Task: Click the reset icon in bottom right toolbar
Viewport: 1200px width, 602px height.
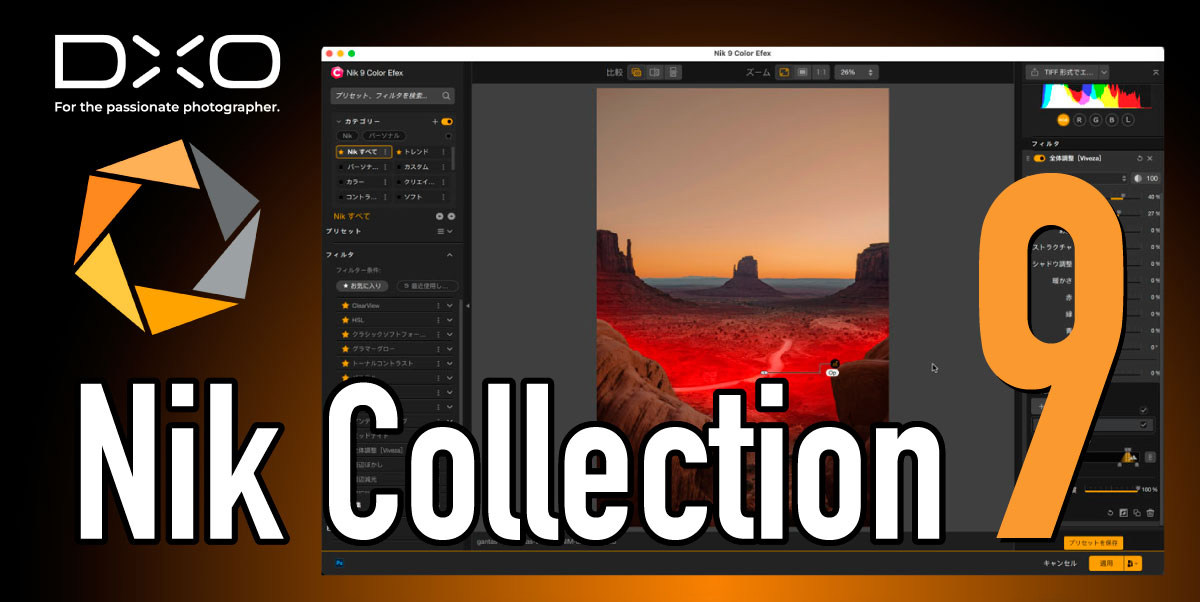Action: (x=1110, y=513)
